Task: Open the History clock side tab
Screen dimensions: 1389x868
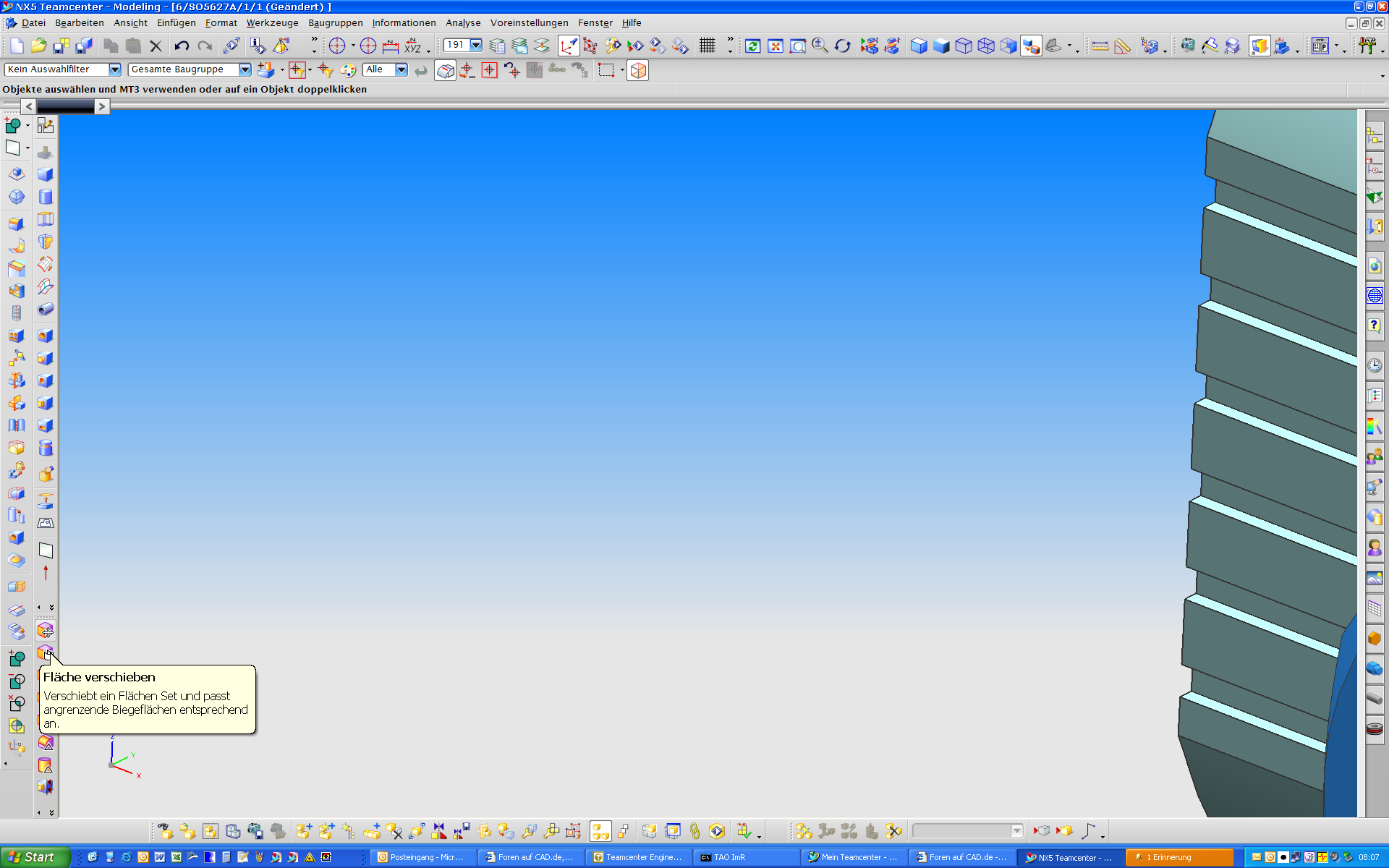Action: click(x=1375, y=365)
